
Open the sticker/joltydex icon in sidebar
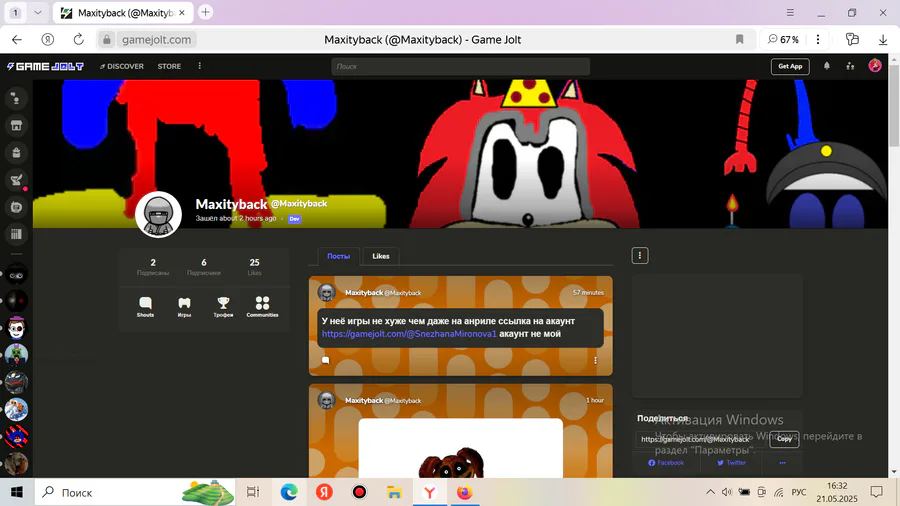tap(16, 207)
